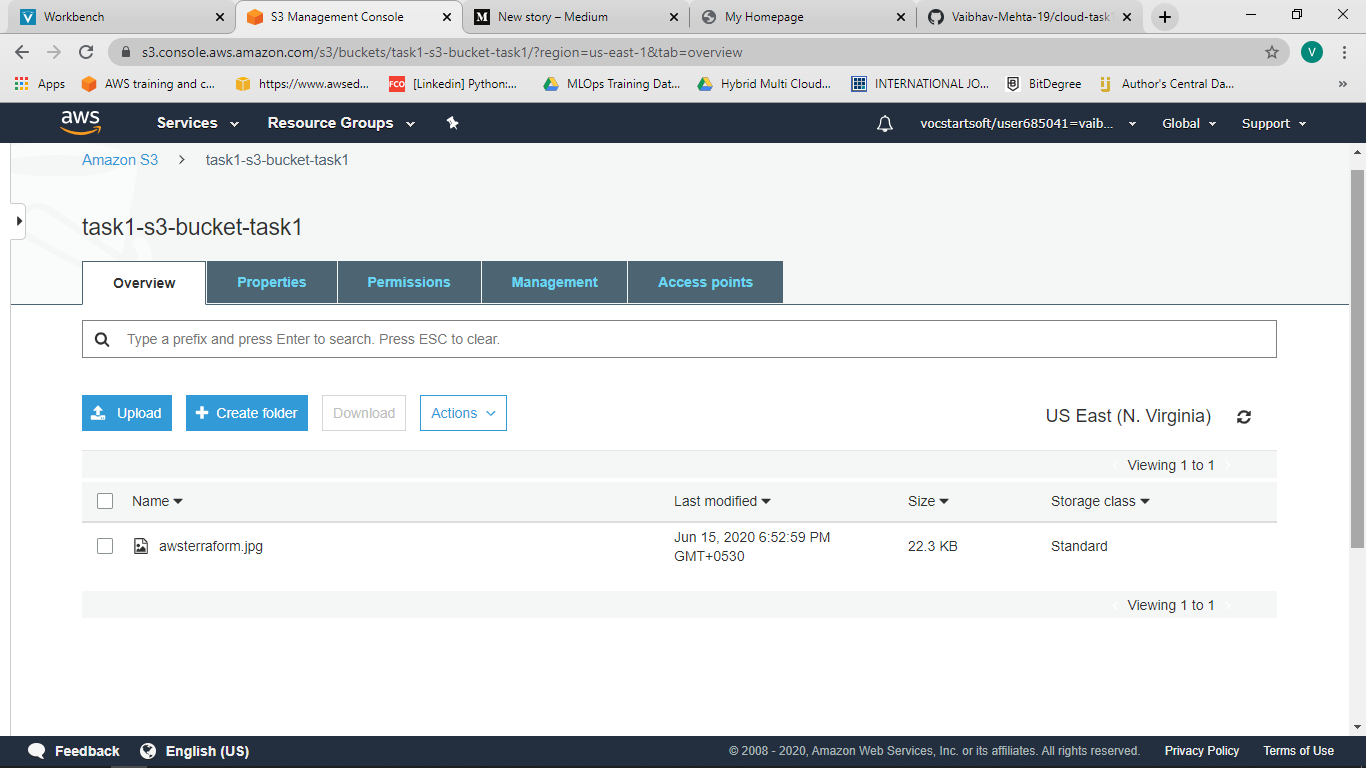Open the Services menu dropdown
The height and width of the screenshot is (768, 1366).
click(196, 122)
